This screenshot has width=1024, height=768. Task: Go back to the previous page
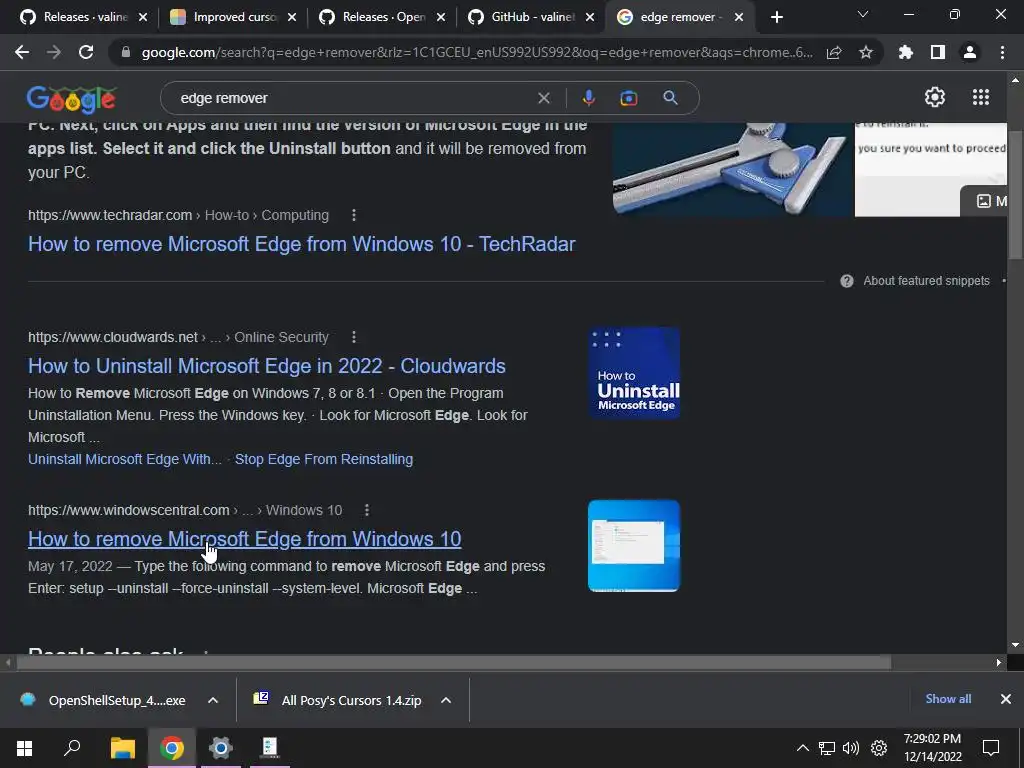pyautogui.click(x=22, y=52)
